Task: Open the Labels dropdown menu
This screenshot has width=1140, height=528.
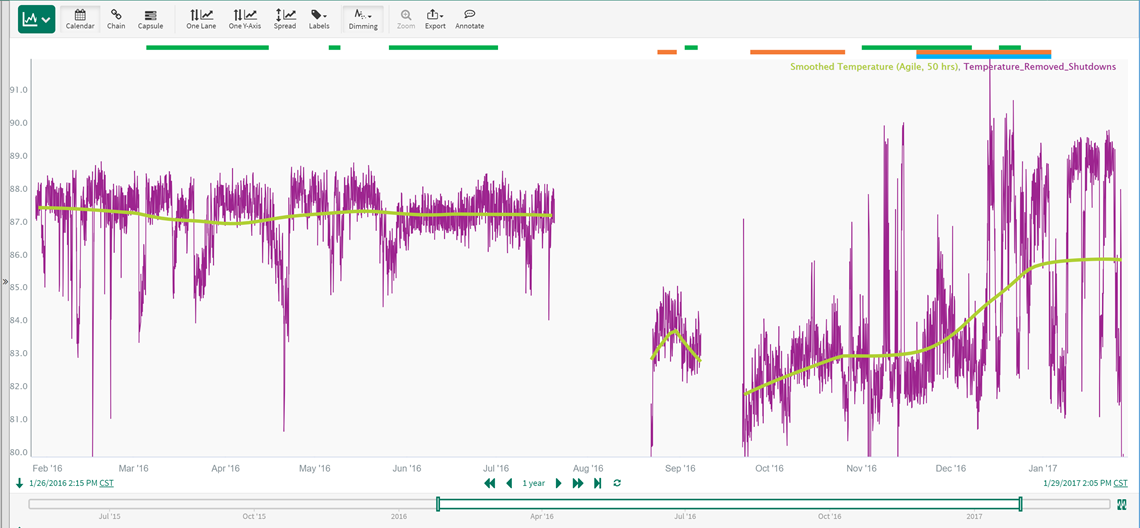Action: click(x=319, y=19)
